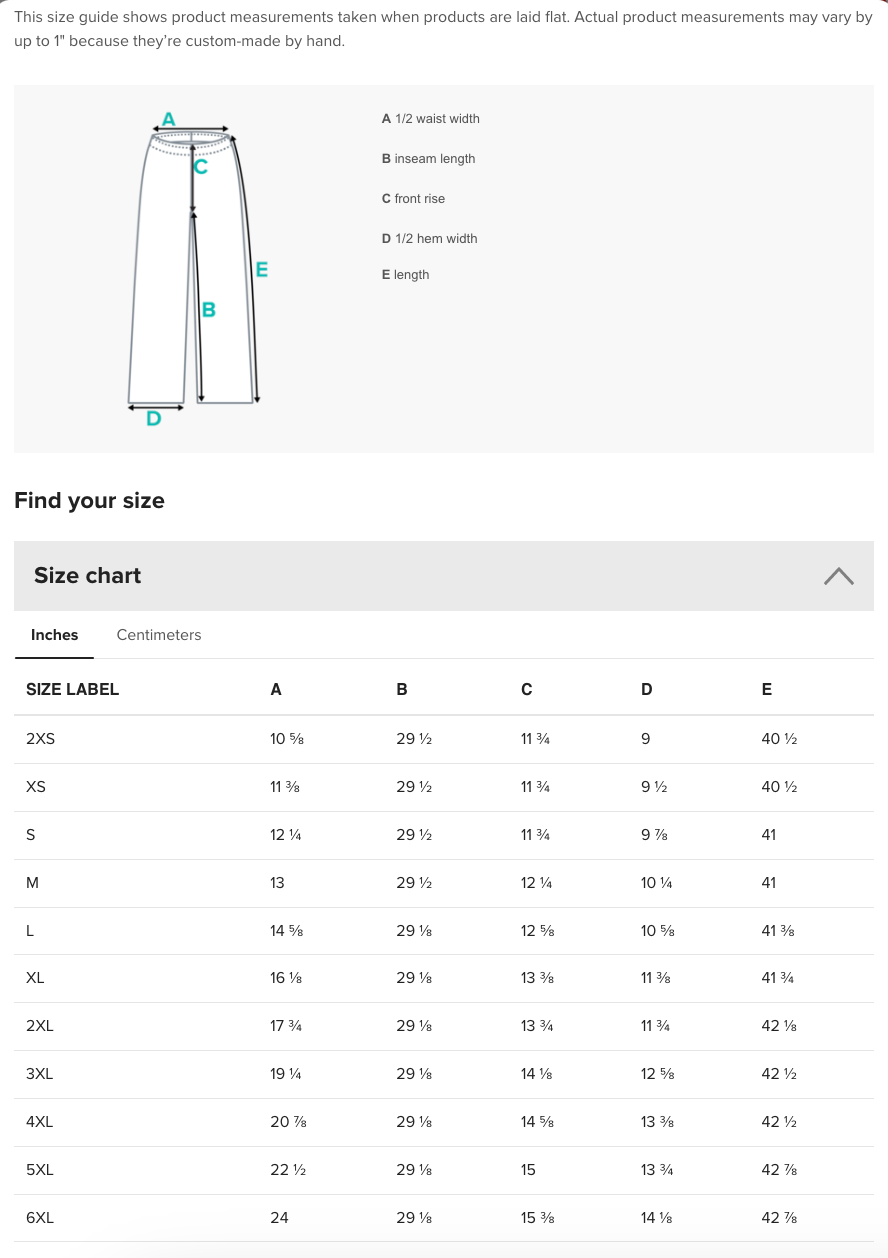Click teal letter A on pants diagram
Image resolution: width=888 pixels, height=1258 pixels.
point(168,119)
